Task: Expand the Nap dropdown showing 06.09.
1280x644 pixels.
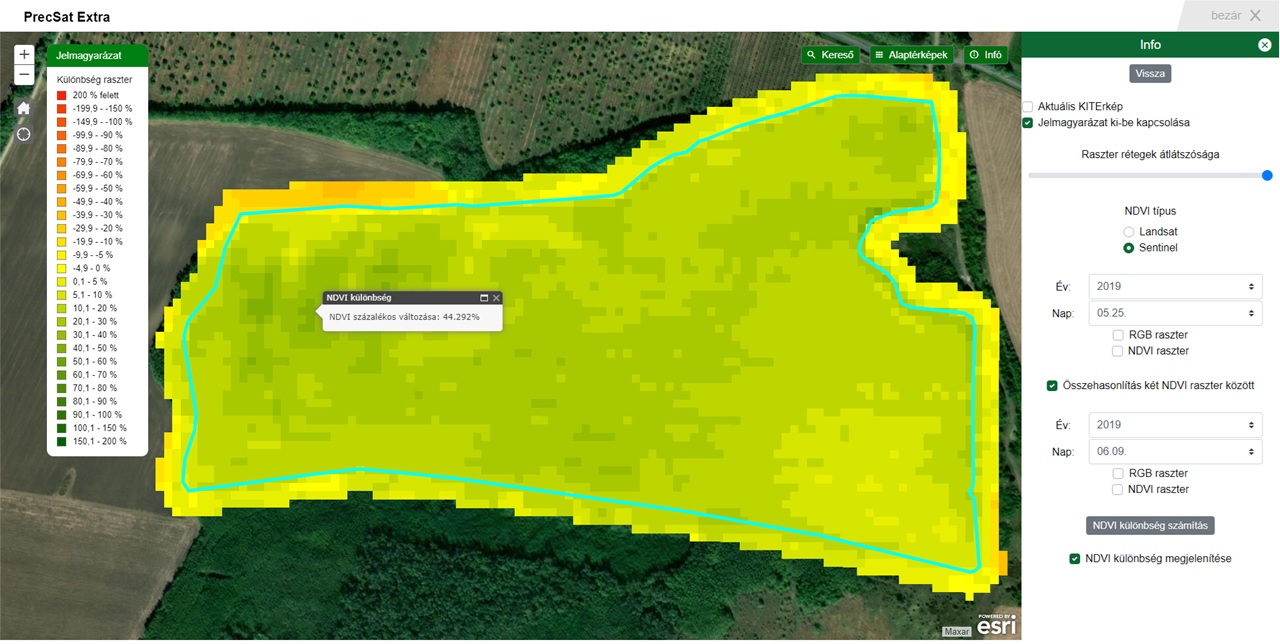Action: tap(1175, 451)
